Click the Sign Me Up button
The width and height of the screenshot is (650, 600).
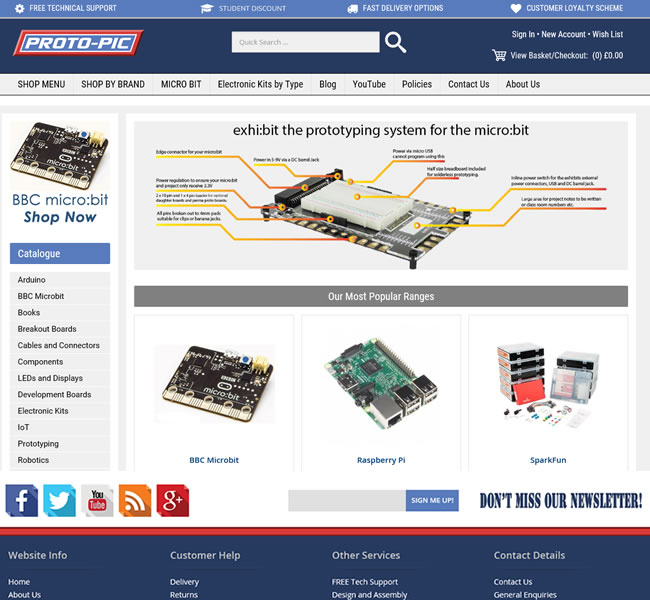click(432, 500)
